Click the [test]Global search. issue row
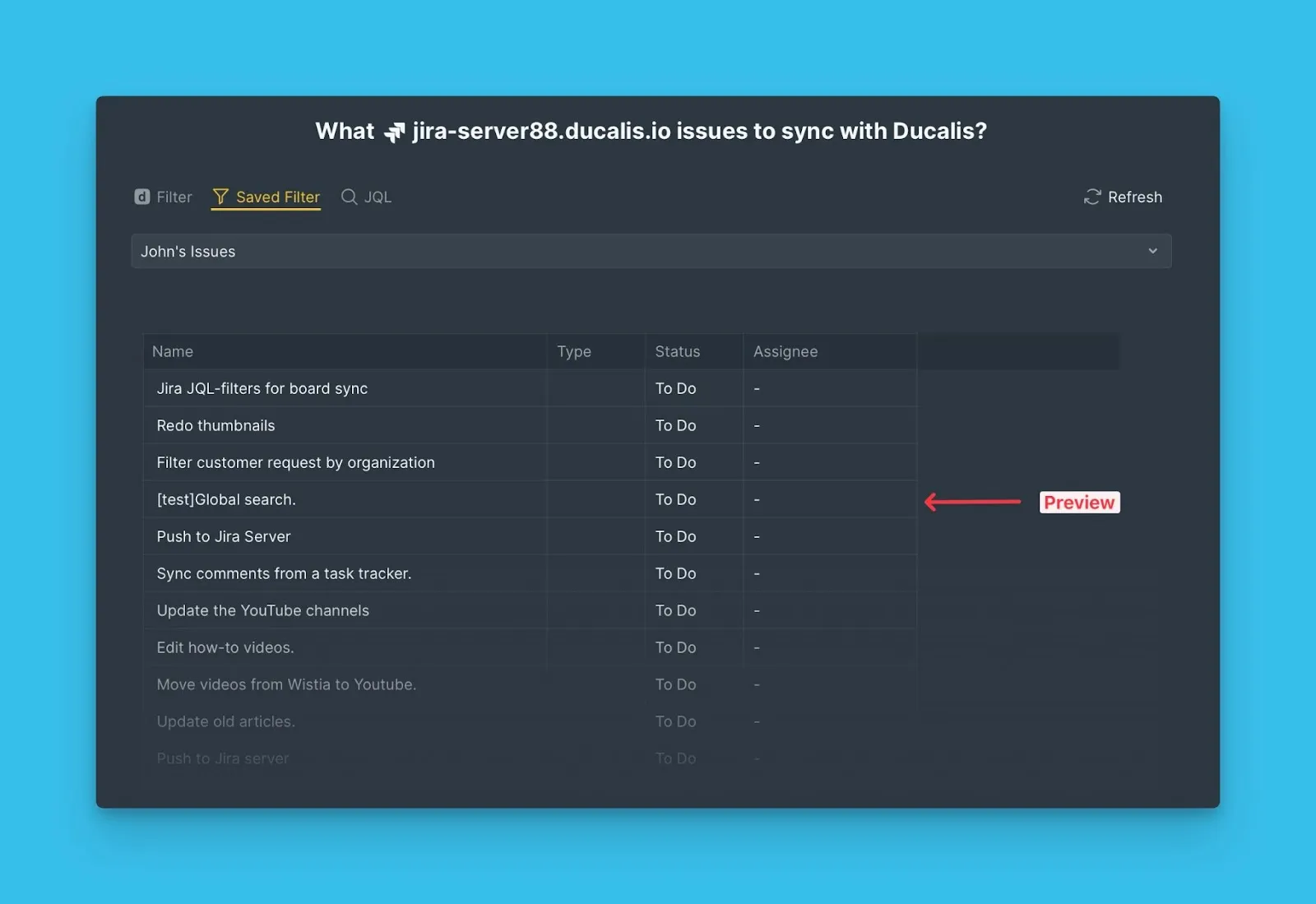This screenshot has height=904, width=1316. pos(226,499)
